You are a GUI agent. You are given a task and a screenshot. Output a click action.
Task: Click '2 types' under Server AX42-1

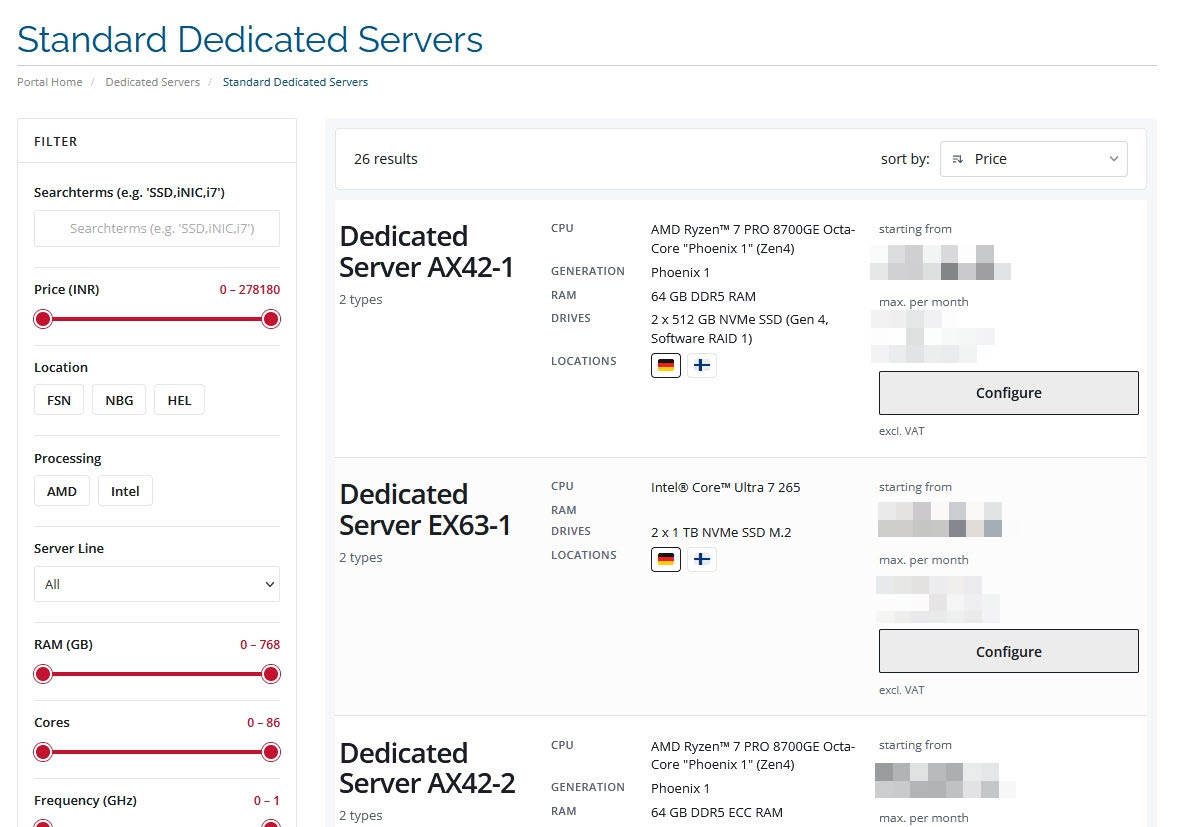(x=361, y=299)
